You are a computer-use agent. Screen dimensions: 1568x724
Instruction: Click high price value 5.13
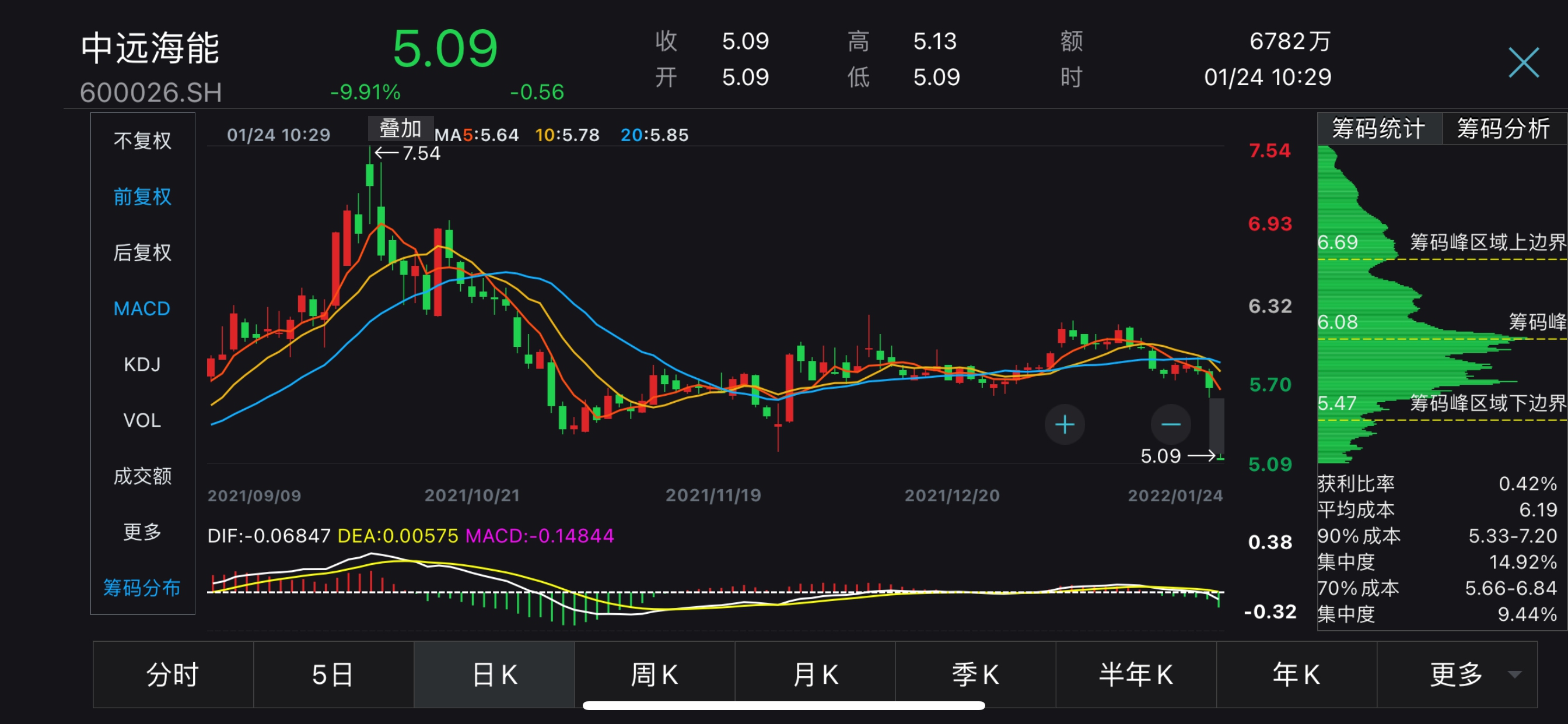pyautogui.click(x=935, y=41)
